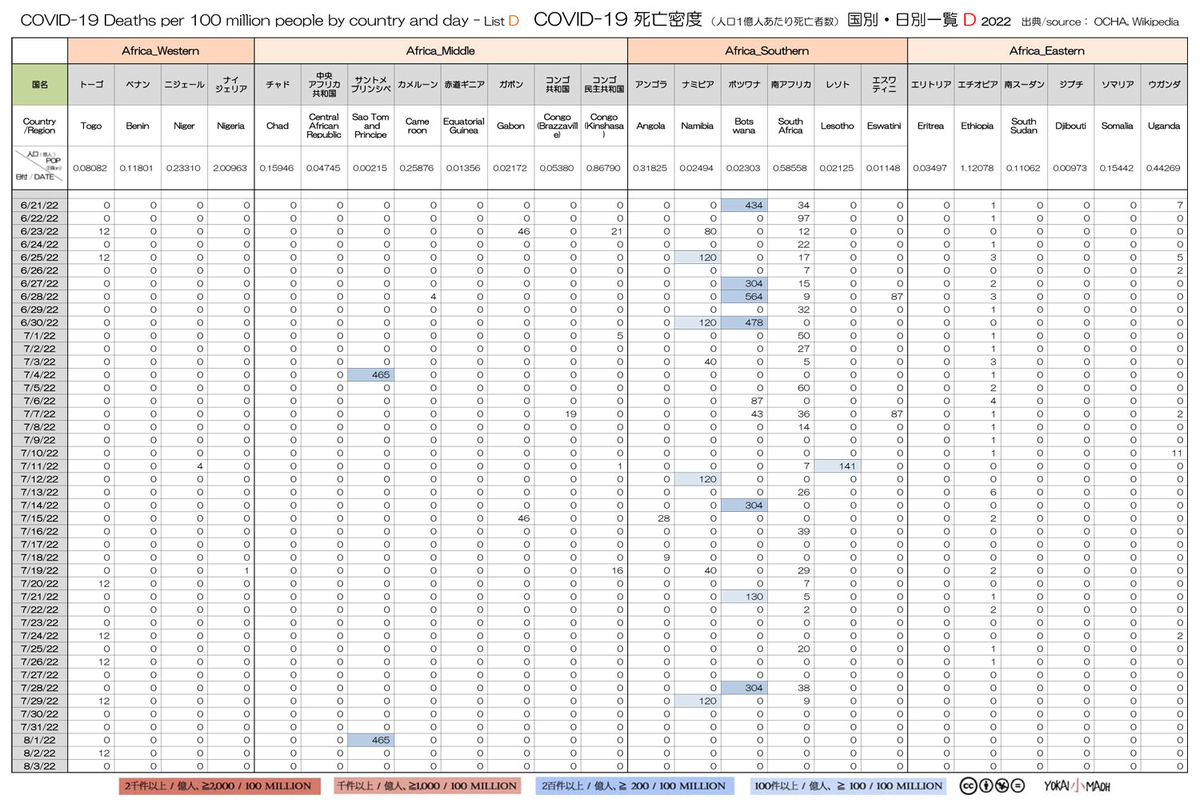
Task: Click Lesotho value 141 on 7/11/22
Action: click(x=837, y=466)
